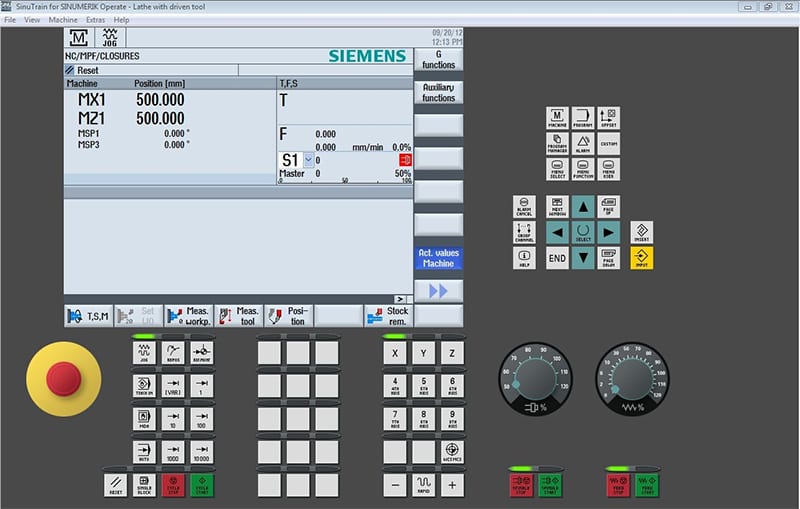Click the green SPINDLE START key
Viewport: 800px width, 509px height.
coord(549,485)
